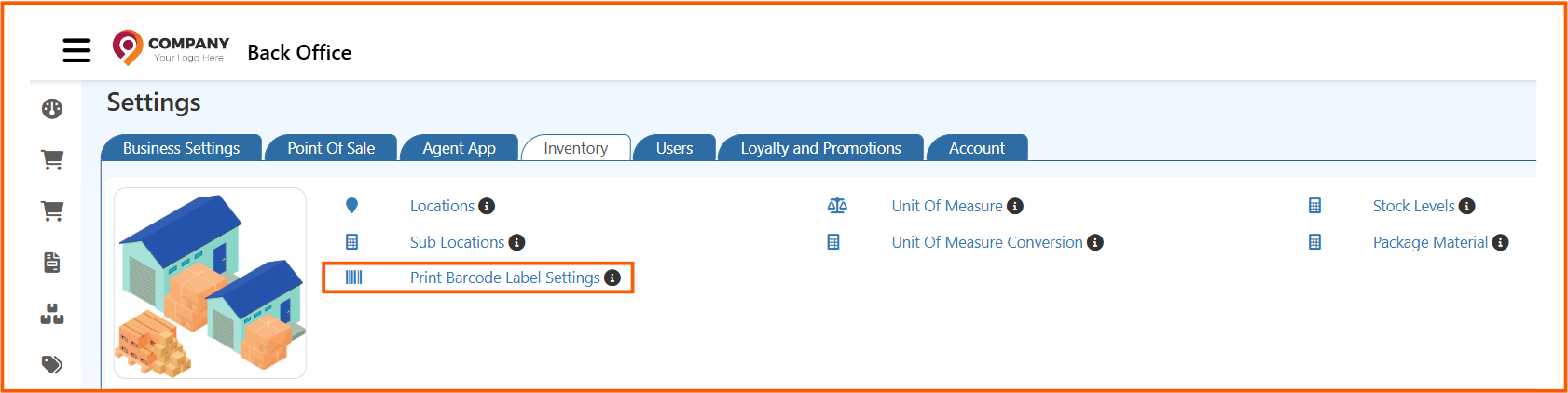Show info for Unit Of Measure Conversion
This screenshot has height=393, width=1568.
(1095, 242)
